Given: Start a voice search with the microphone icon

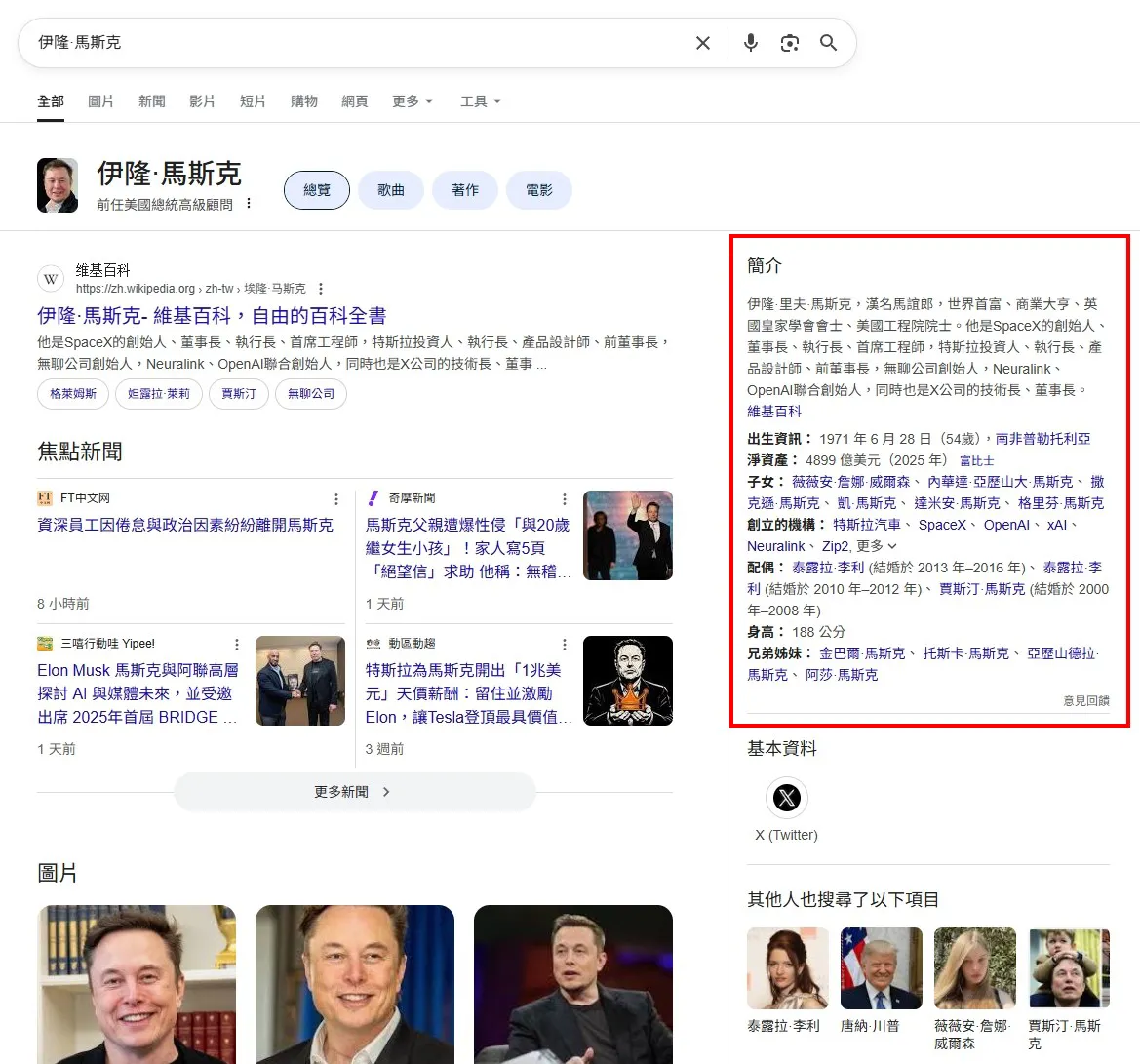Looking at the screenshot, I should (x=750, y=43).
